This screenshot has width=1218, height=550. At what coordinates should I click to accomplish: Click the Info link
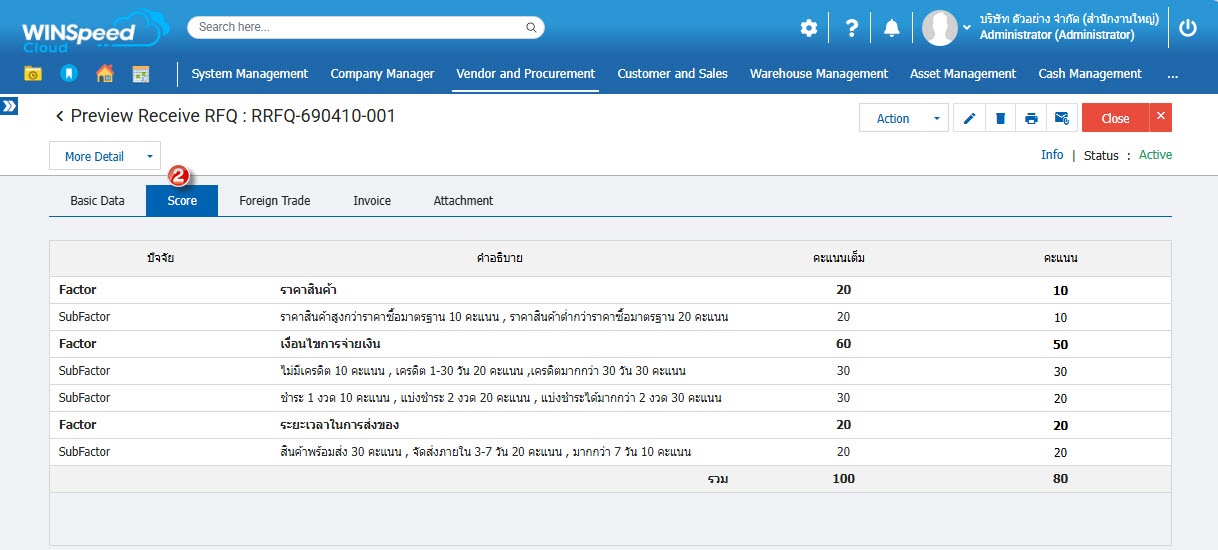pos(1052,155)
